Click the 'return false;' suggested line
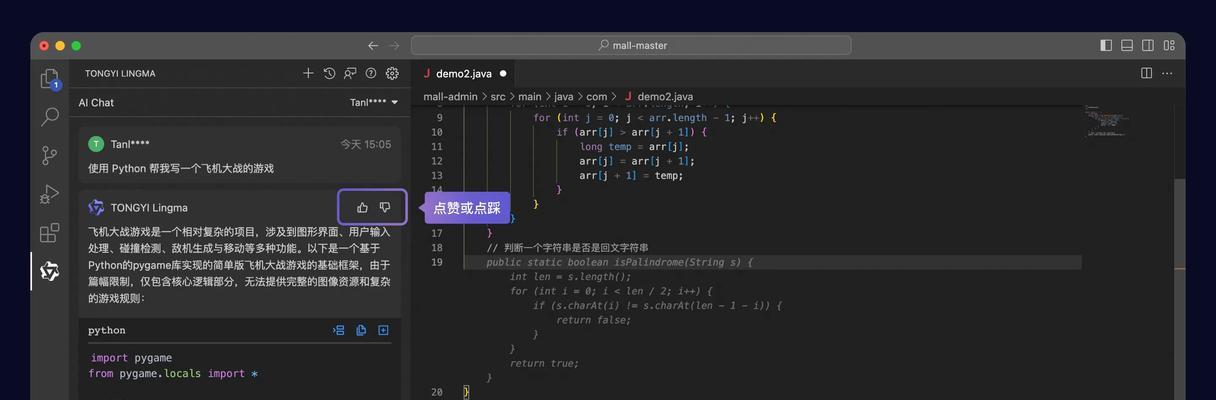The image size is (1216, 400). pyautogui.click(x=594, y=320)
